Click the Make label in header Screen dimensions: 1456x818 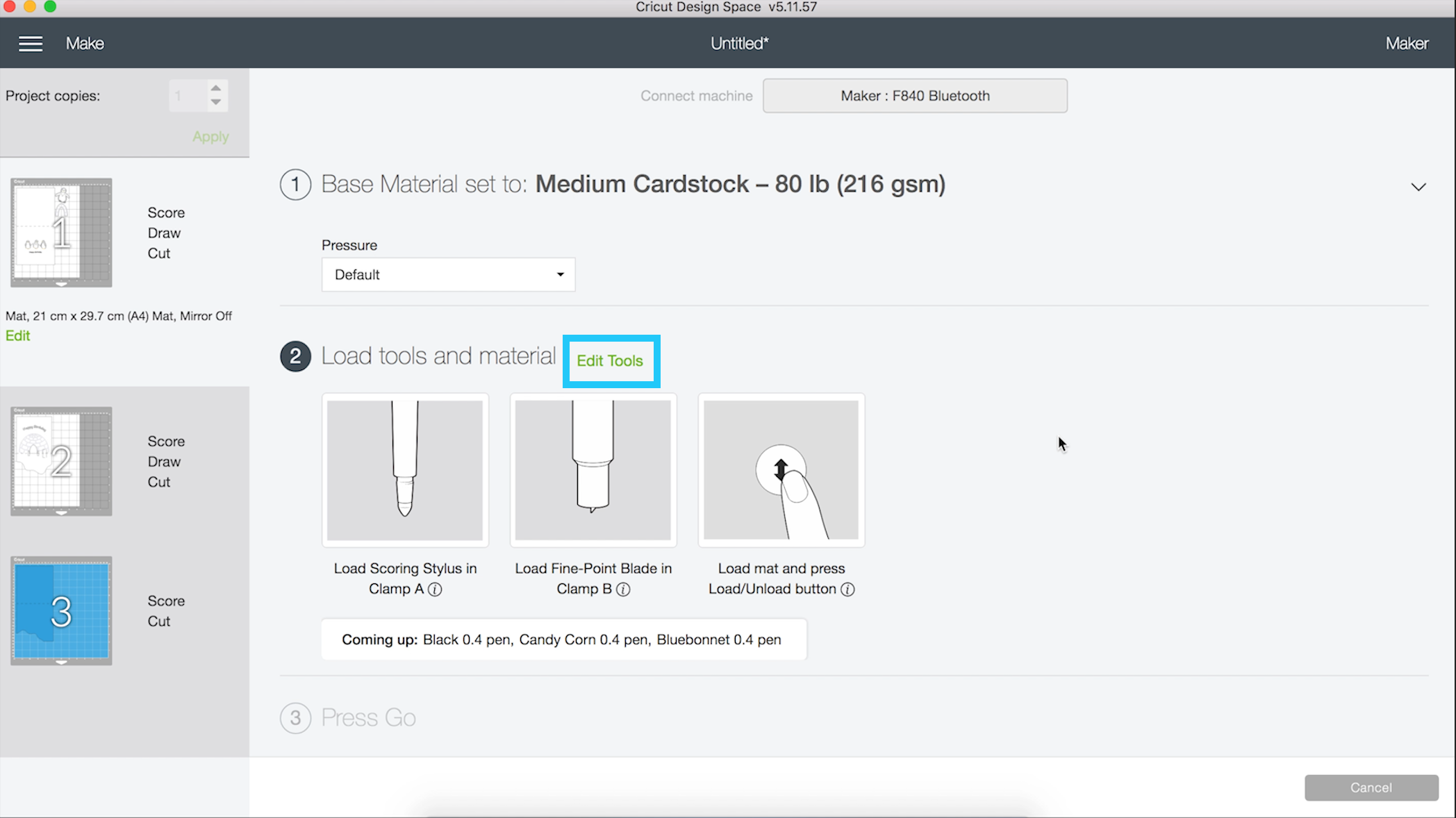click(x=85, y=44)
